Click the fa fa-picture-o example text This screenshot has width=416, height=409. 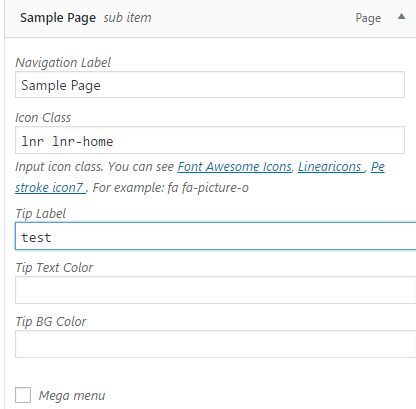pos(208,188)
